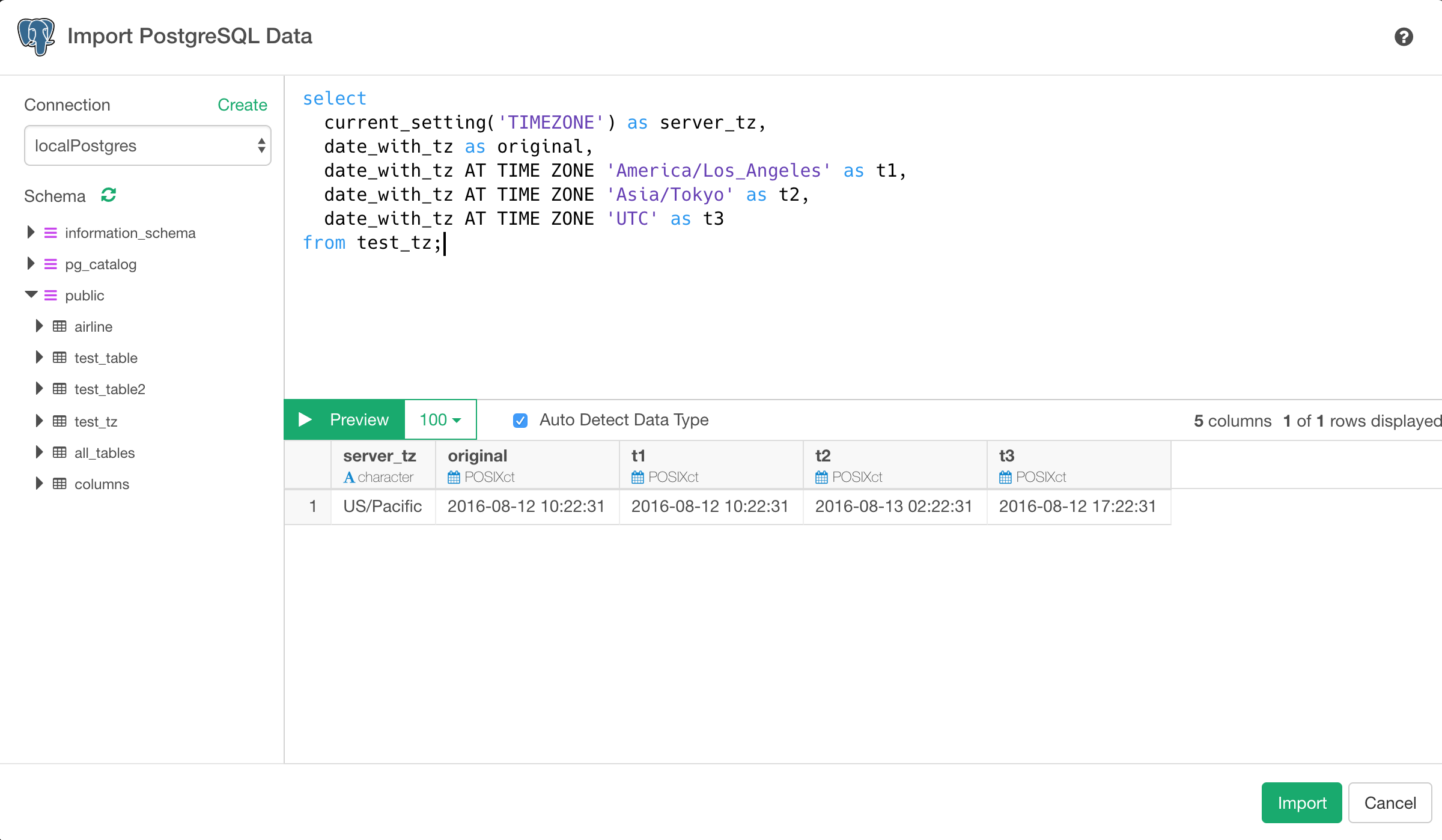This screenshot has width=1442, height=840.
Task: Click the Schema refresh icon
Action: 108,195
